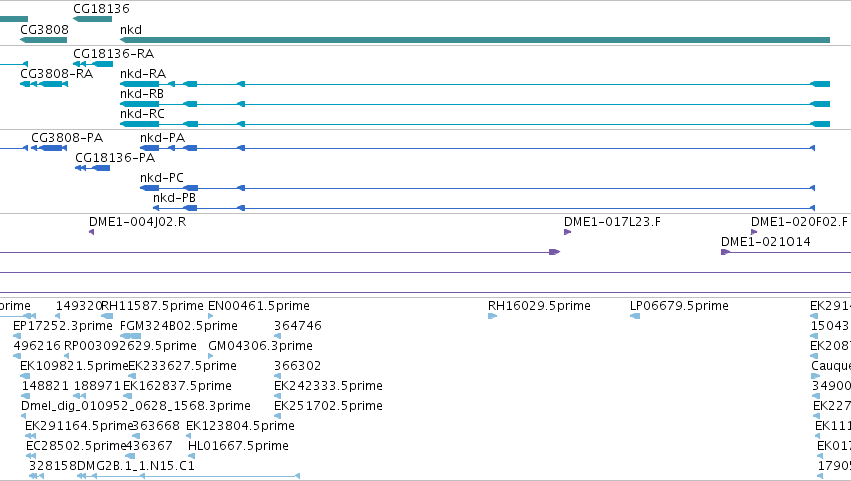The width and height of the screenshot is (851, 481).
Task: Select the EK291164.5prime EST label
Action: [79, 426]
